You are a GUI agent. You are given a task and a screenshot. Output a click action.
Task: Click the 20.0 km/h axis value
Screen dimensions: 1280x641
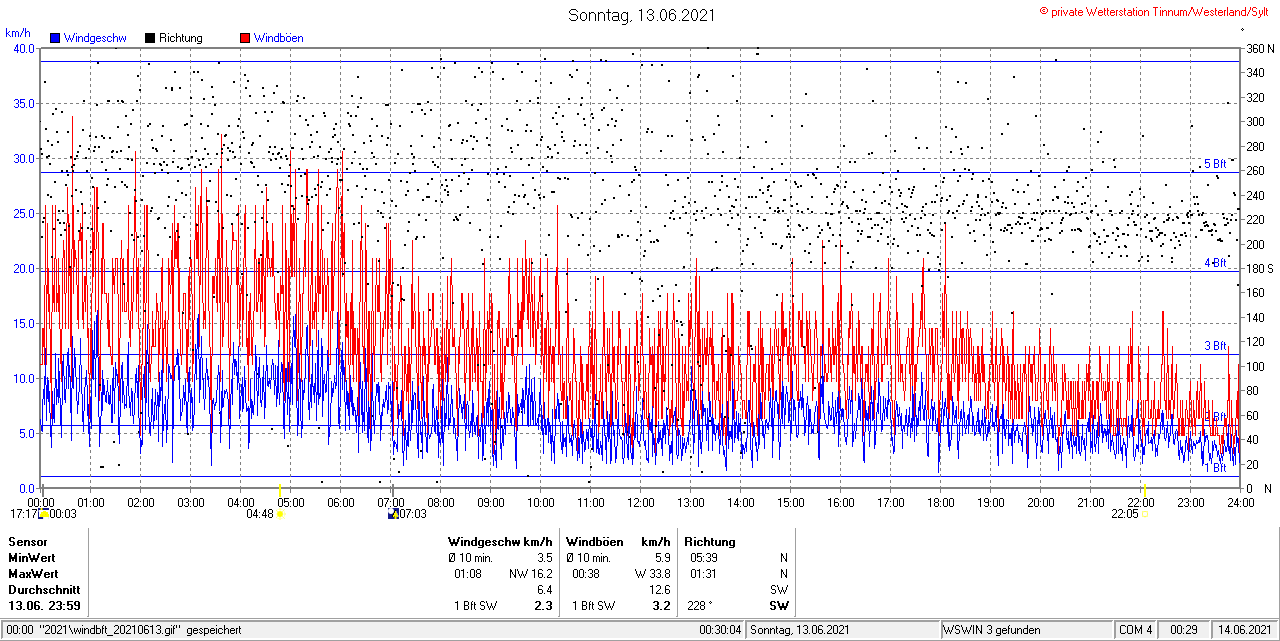[23, 268]
